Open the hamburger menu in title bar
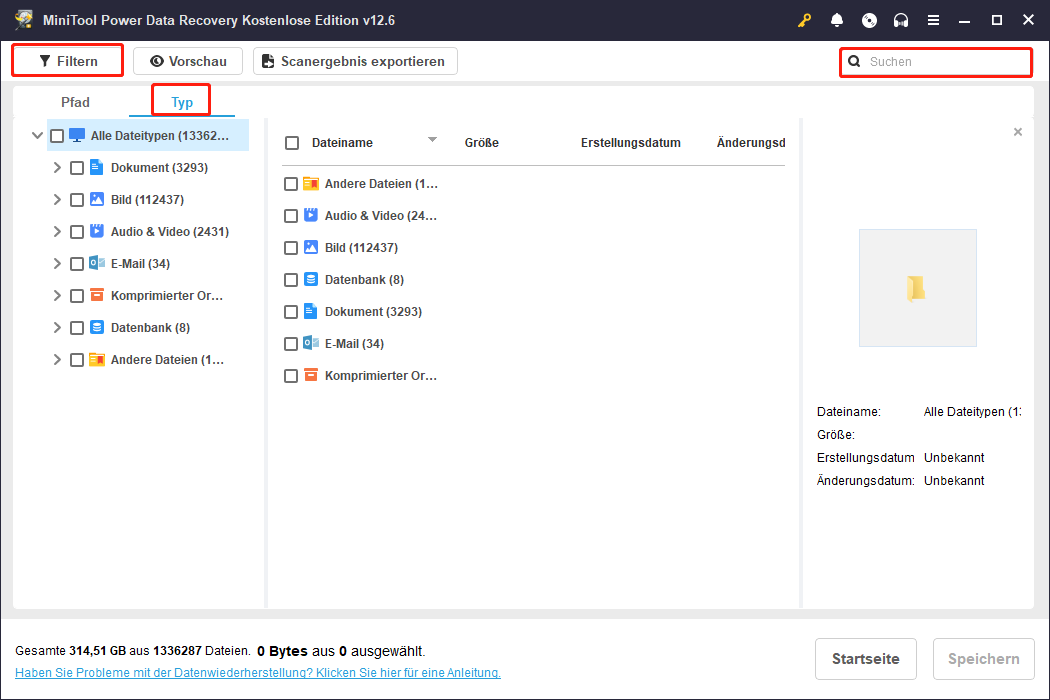 point(933,20)
